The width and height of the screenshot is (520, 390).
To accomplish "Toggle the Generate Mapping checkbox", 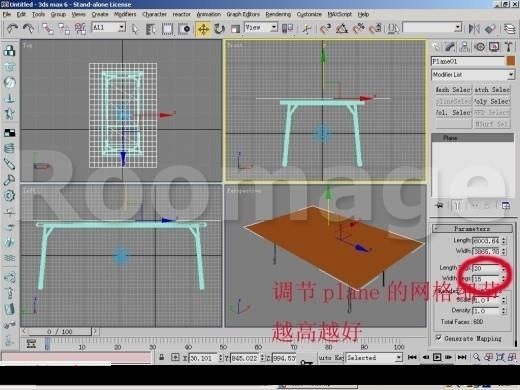I will pyautogui.click(x=439, y=338).
